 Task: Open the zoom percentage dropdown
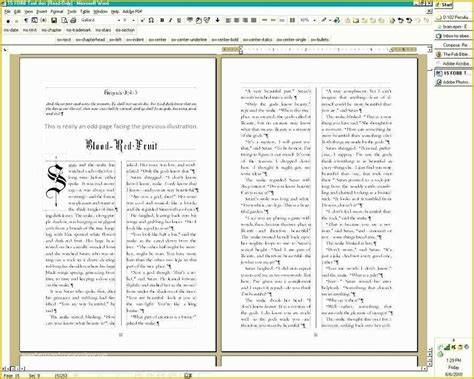(314, 20)
